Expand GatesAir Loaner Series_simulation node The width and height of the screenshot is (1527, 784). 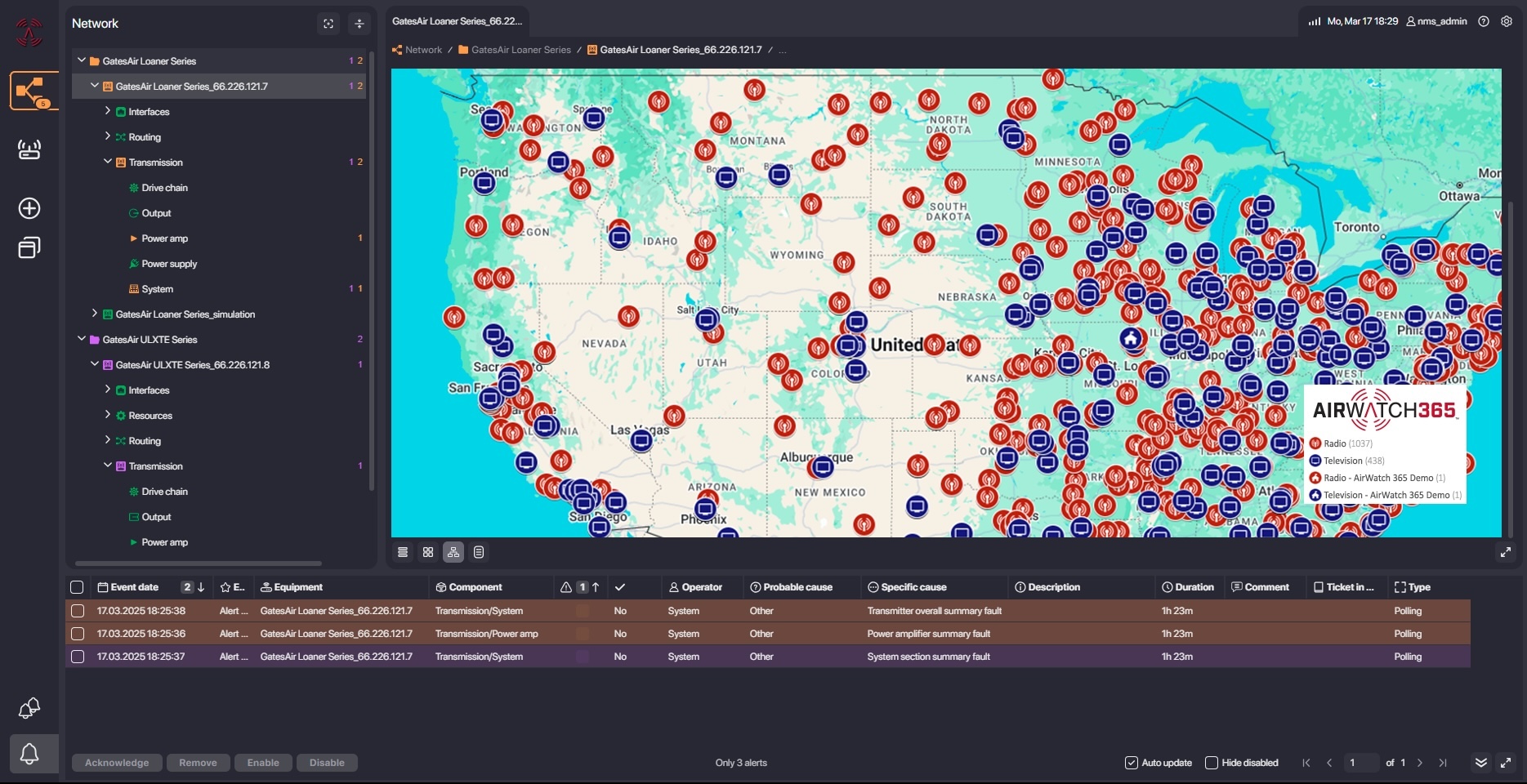coord(95,314)
